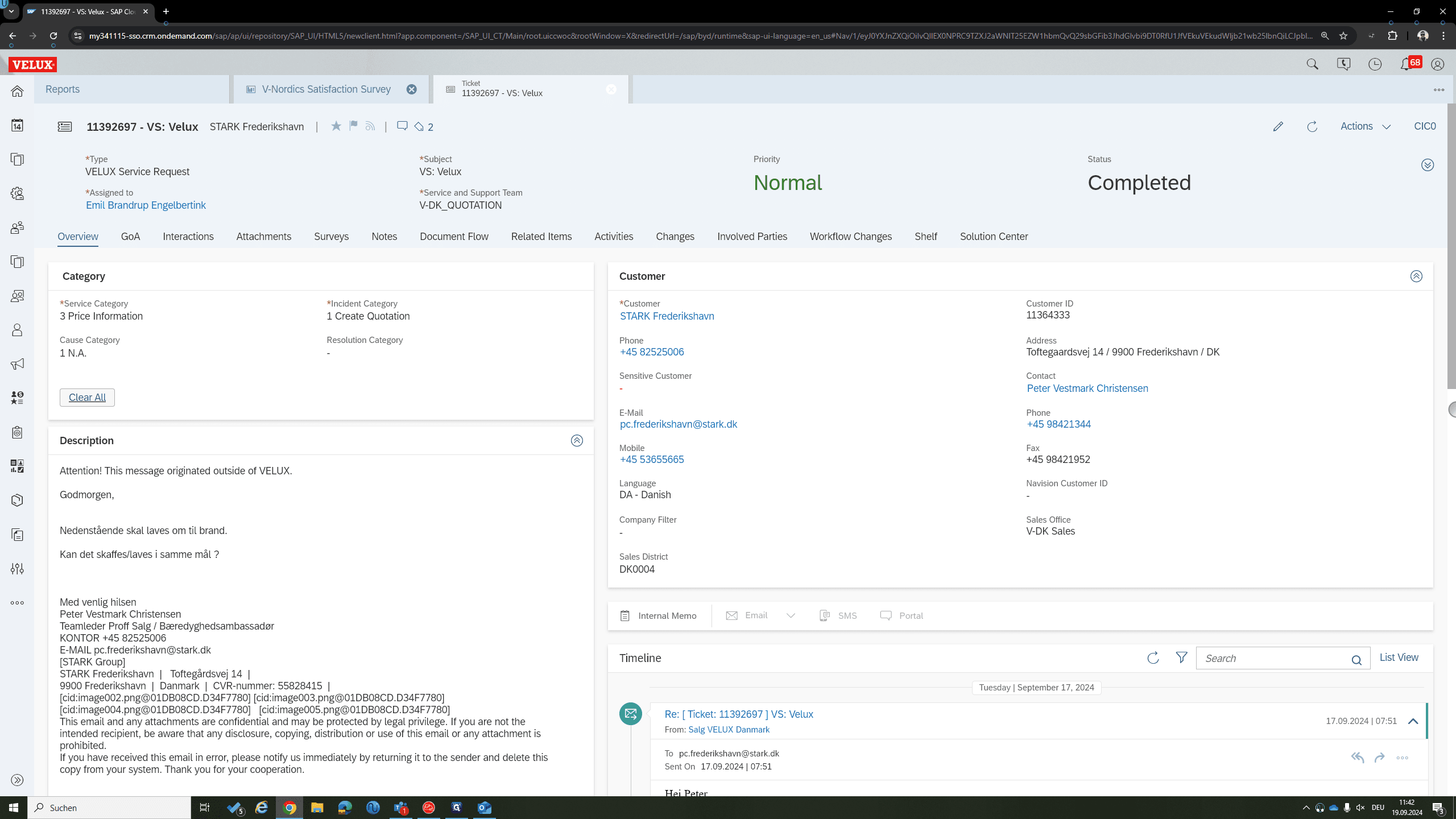Click the Timeline search field
This screenshot has height=819, width=1456.
coord(1273,658)
